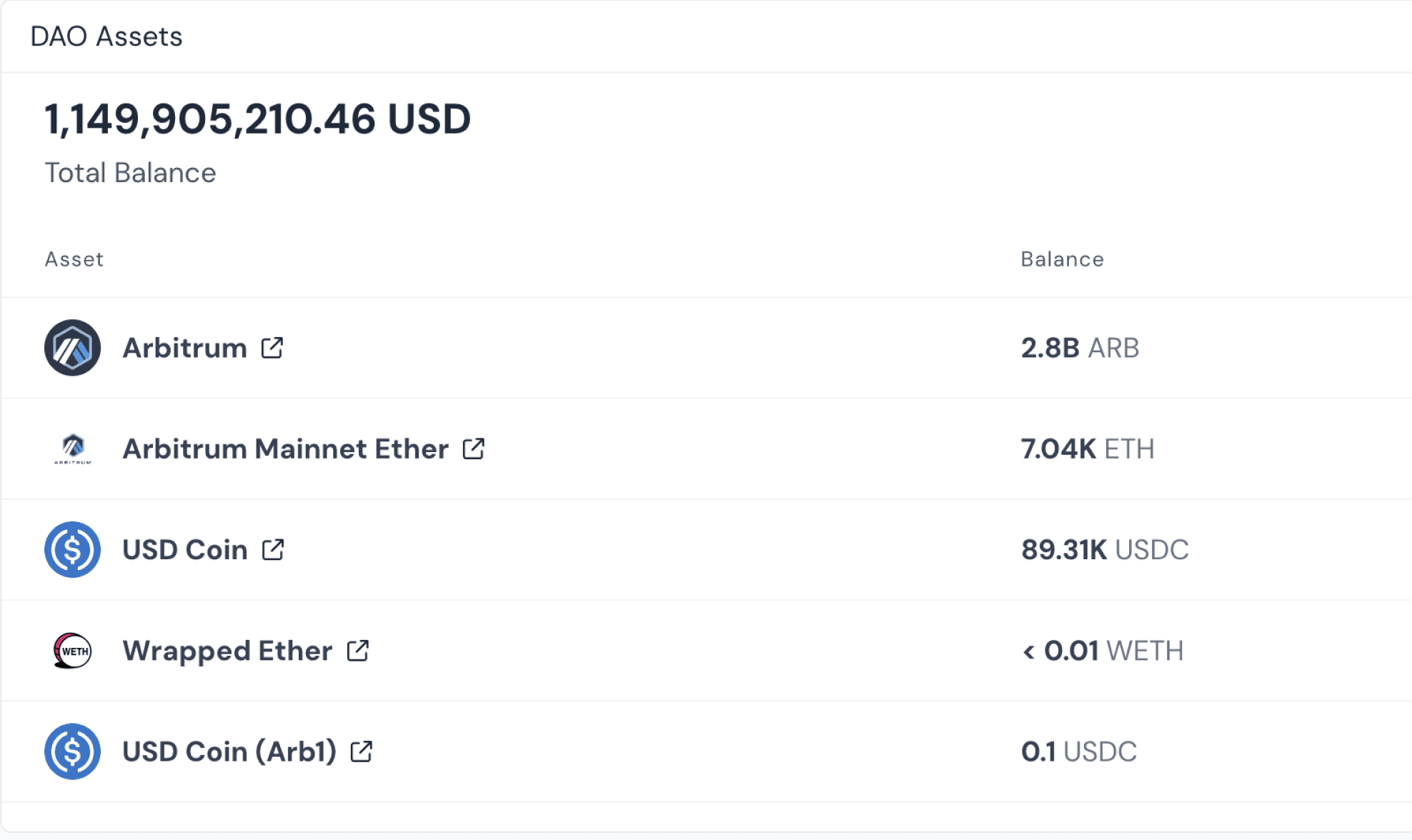Click the 2.8B ARB balance
The height and width of the screenshot is (840, 1412).
click(1080, 348)
